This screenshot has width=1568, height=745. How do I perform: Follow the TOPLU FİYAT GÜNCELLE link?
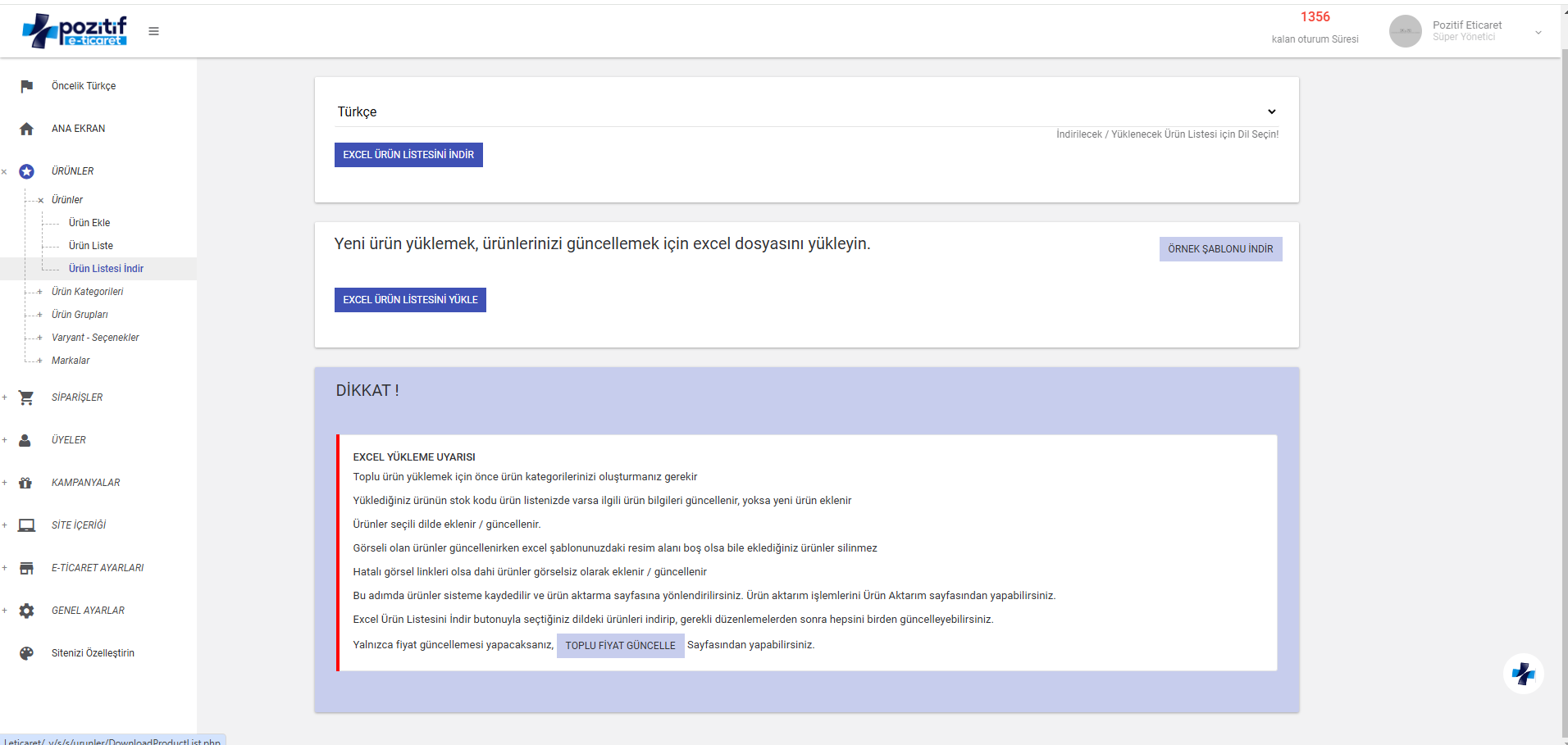coord(620,646)
